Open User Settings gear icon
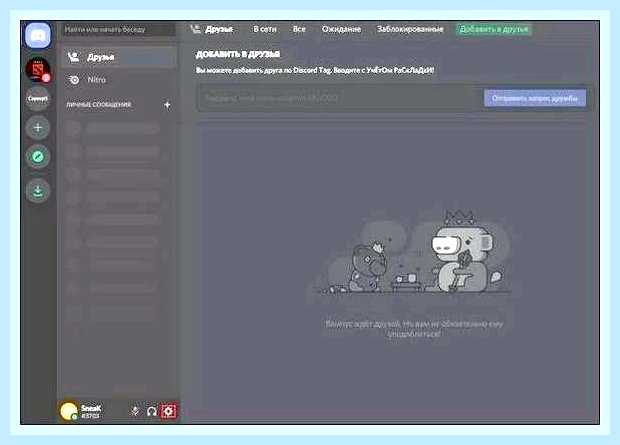Viewport: 620px width, 445px height. click(168, 411)
